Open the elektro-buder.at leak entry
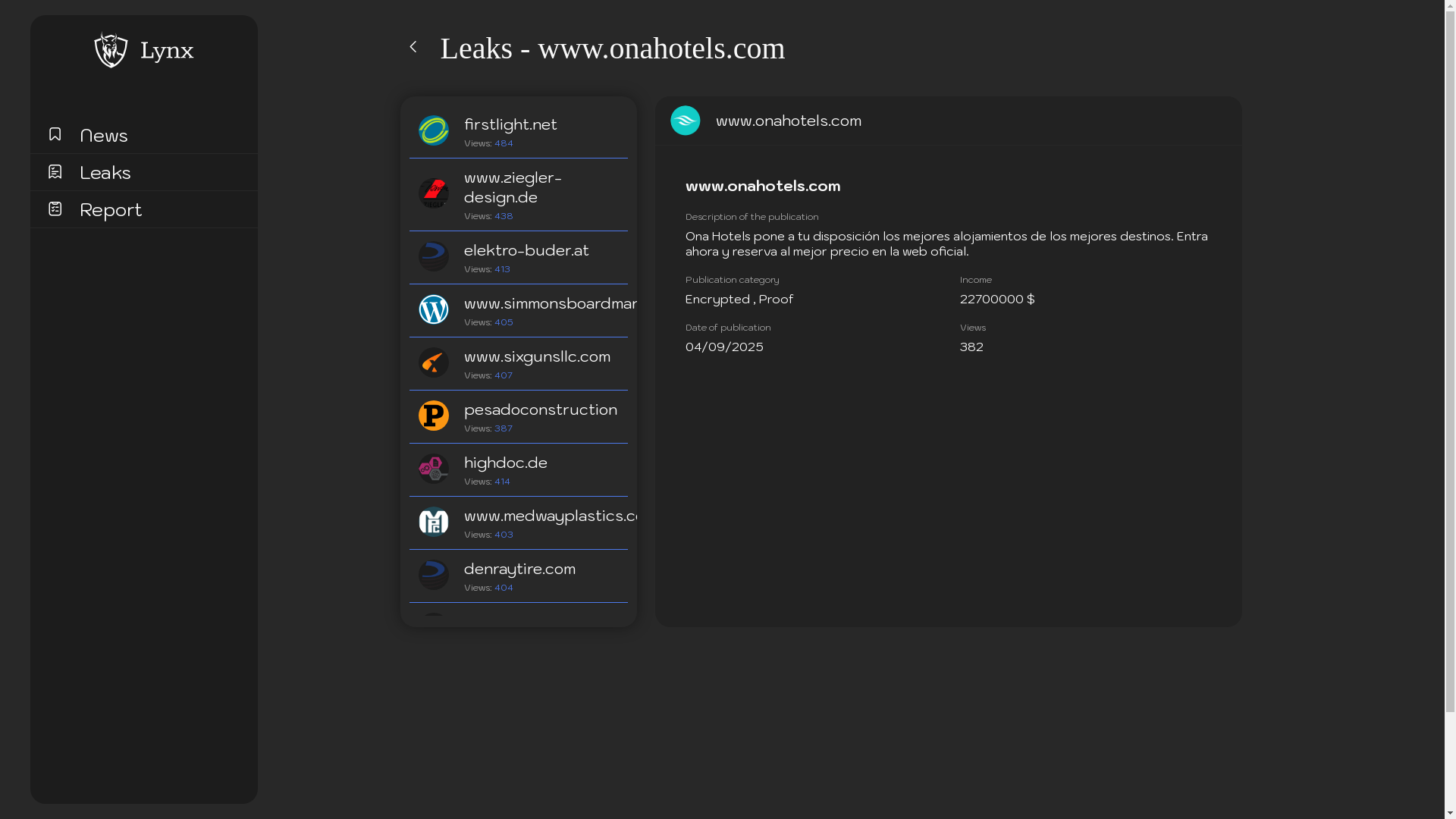The height and width of the screenshot is (819, 1456). pyautogui.click(x=526, y=251)
